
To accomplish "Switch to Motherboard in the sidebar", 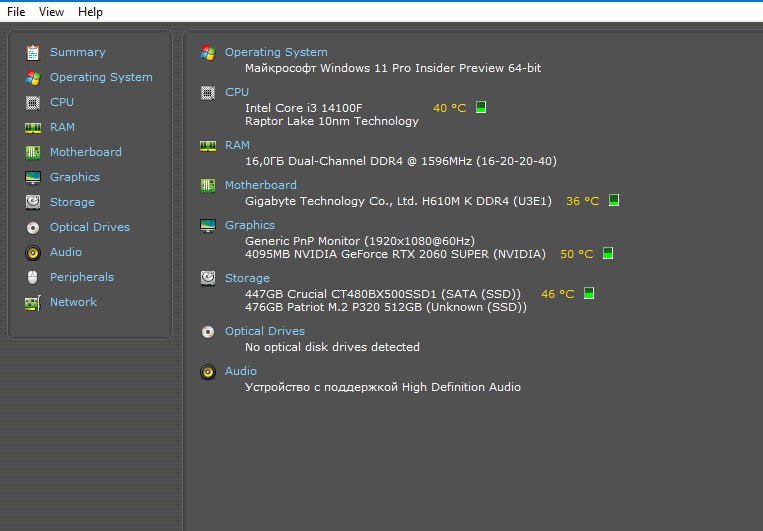I will point(86,152).
